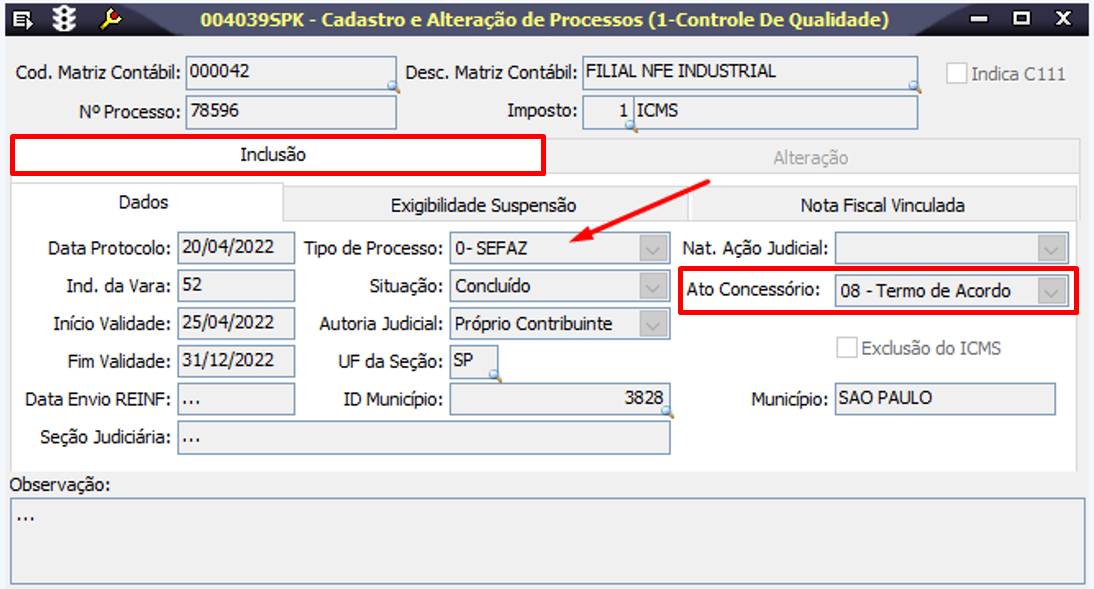This screenshot has width=1094, height=589.
Task: Click the Data Protocolo date field
Action: click(236, 248)
